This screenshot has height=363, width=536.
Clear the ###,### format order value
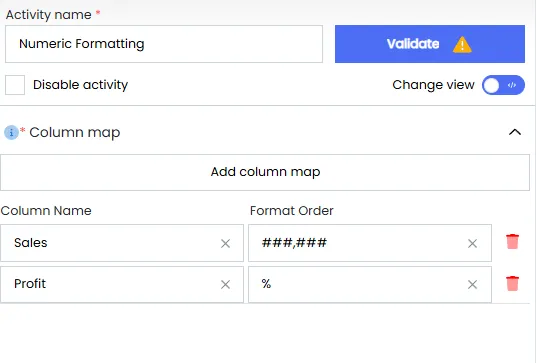pos(472,243)
